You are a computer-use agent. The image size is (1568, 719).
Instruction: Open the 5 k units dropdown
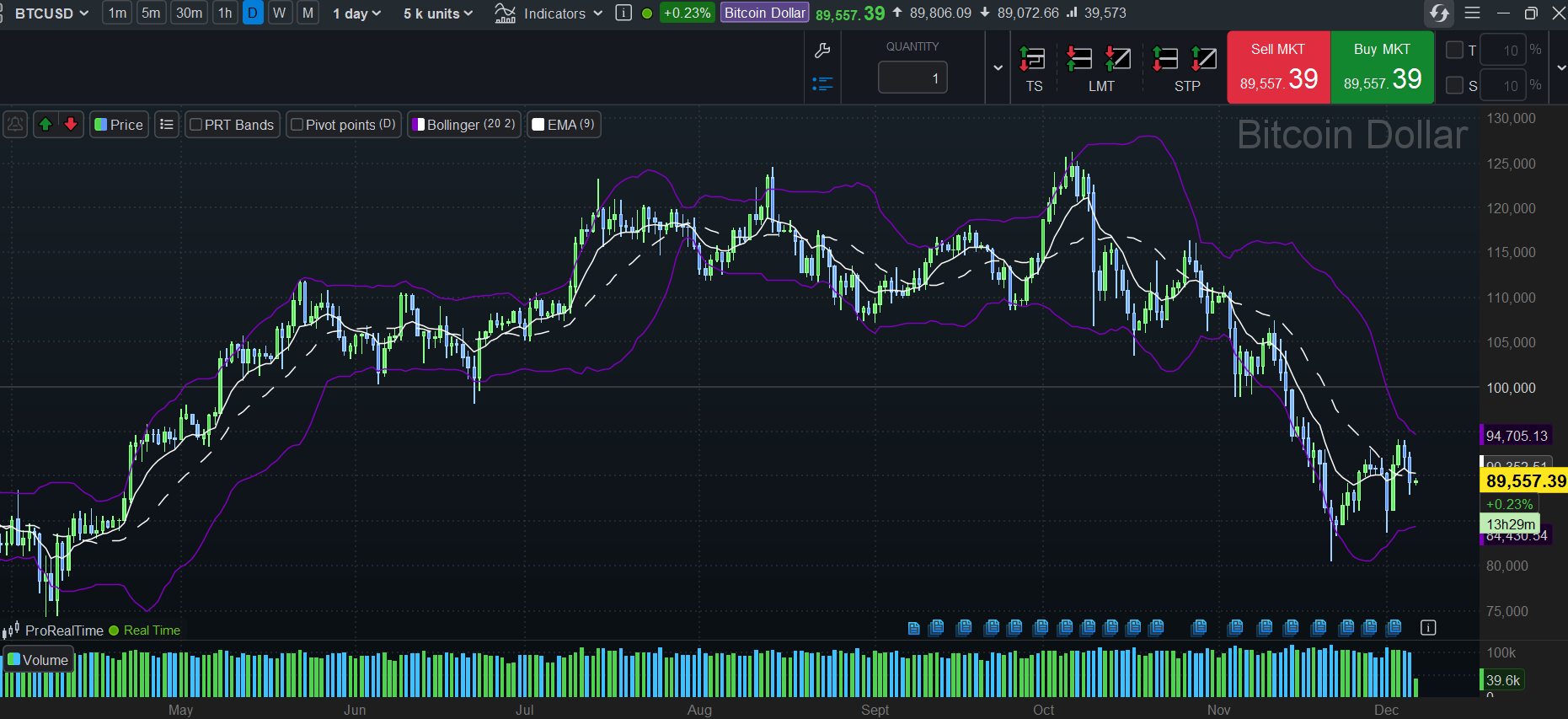pos(438,13)
